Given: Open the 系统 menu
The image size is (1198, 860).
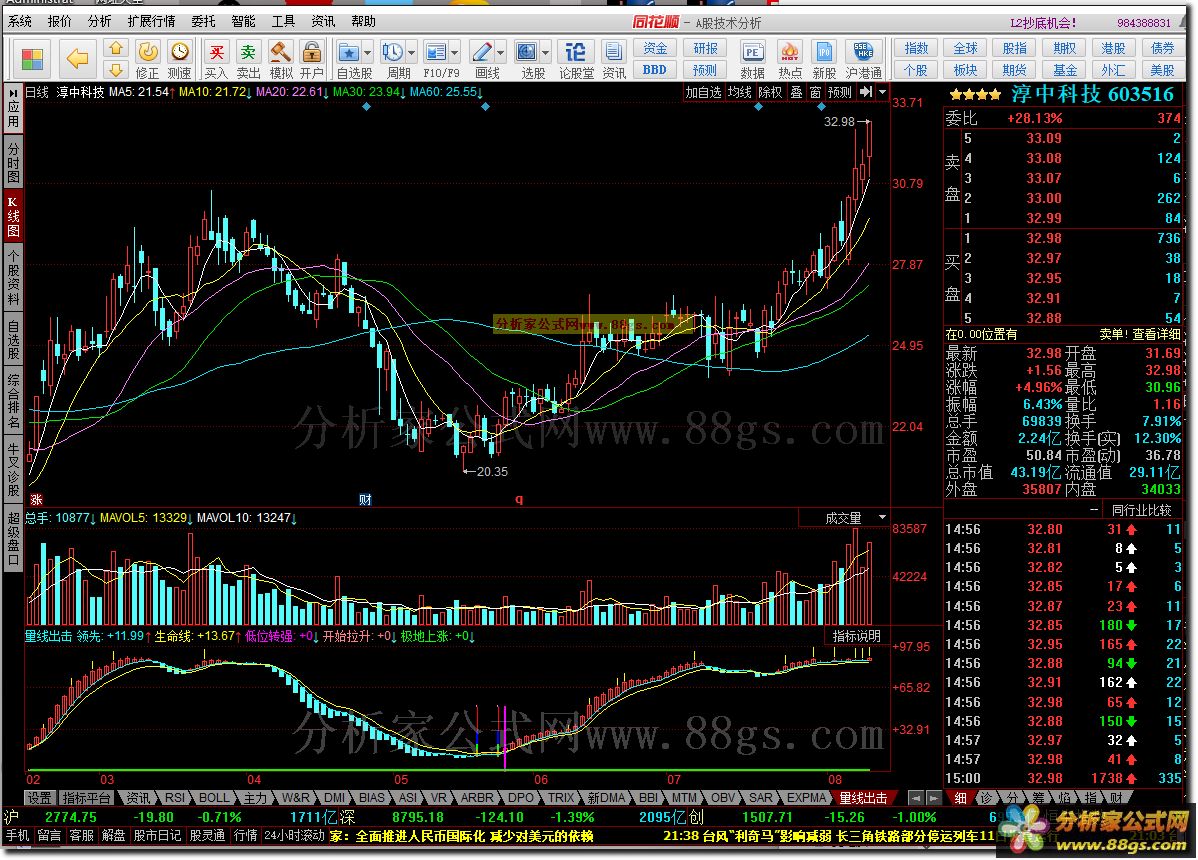Looking at the screenshot, I should pos(20,21).
